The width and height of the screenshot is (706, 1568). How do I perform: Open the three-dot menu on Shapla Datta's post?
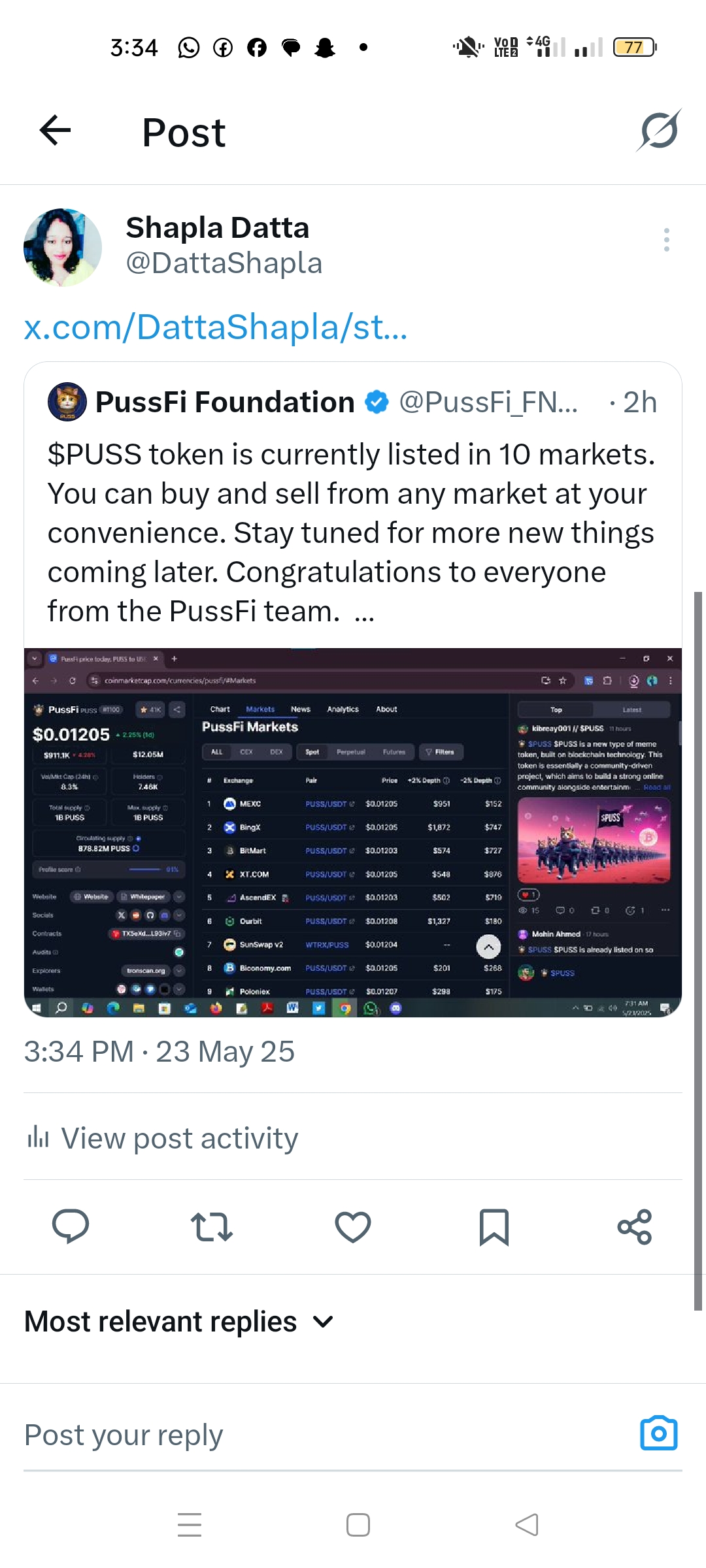[x=666, y=240]
